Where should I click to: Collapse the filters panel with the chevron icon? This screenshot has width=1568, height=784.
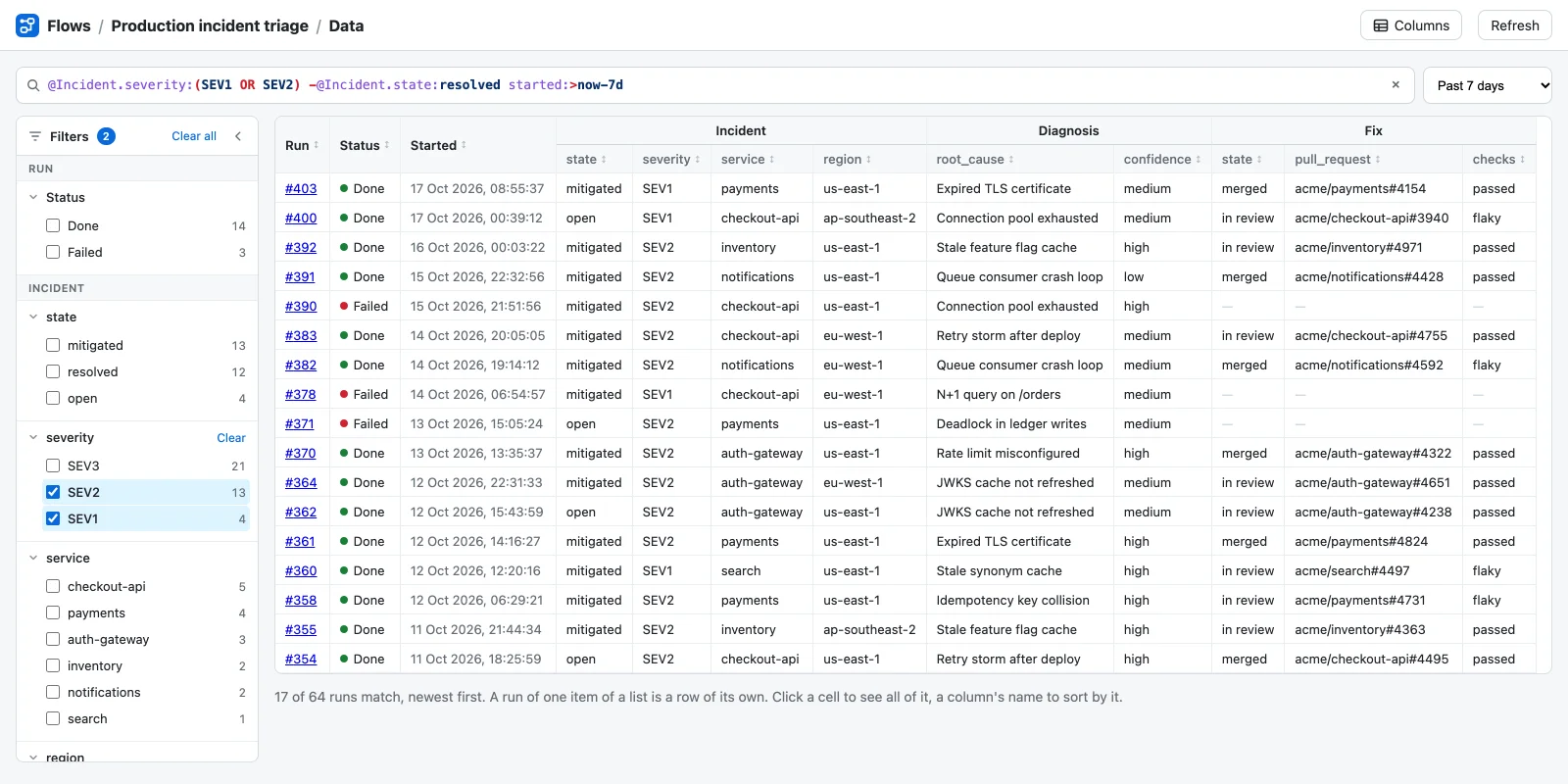238,136
